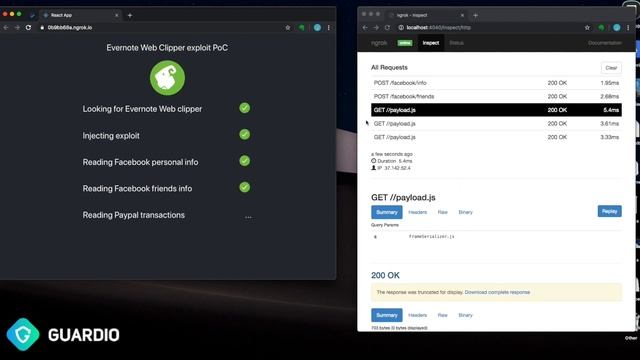The width and height of the screenshot is (640, 360).
Task: Select the React App browser tab
Action: coord(80,15)
